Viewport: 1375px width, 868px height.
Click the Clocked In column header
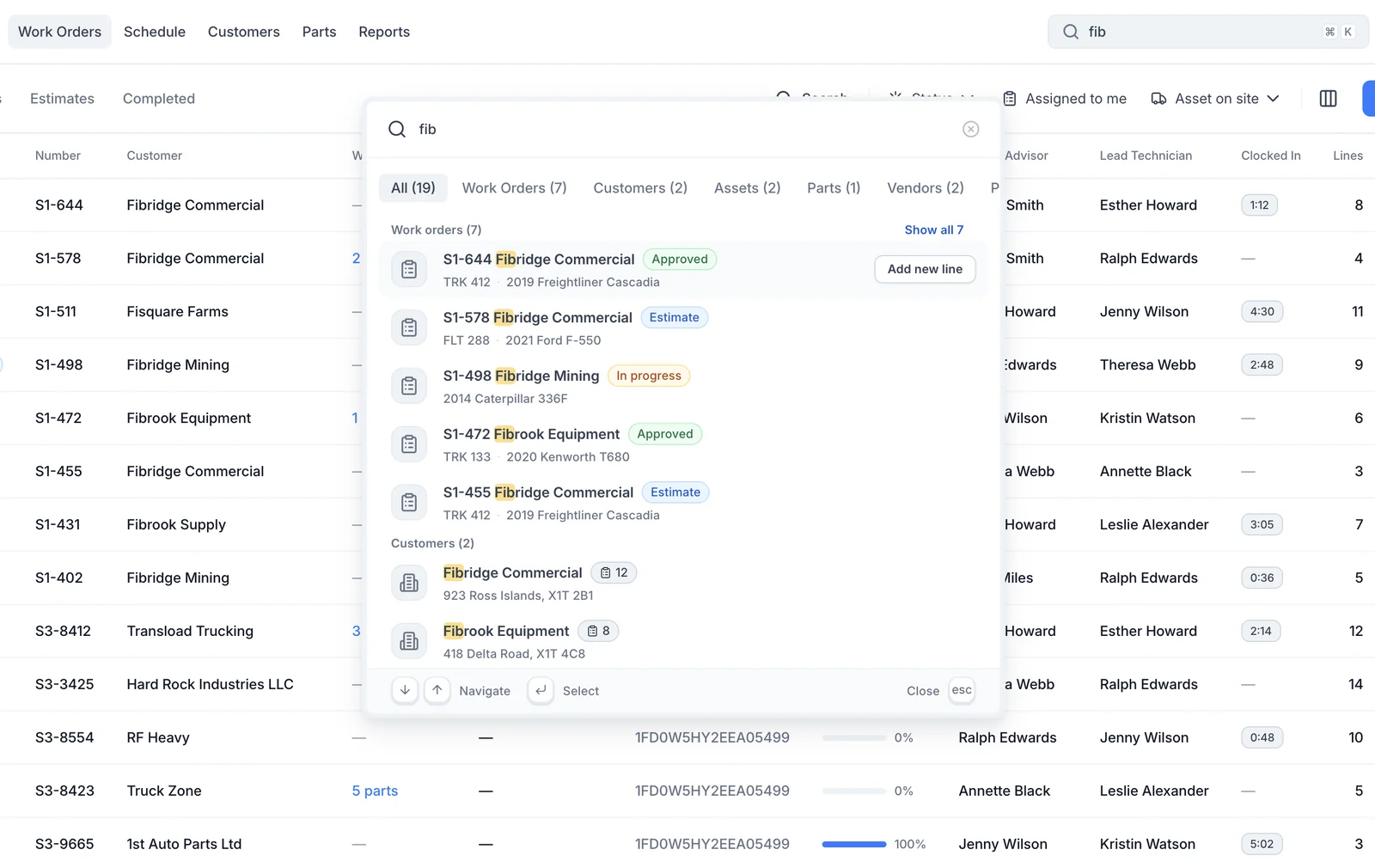coord(1270,156)
